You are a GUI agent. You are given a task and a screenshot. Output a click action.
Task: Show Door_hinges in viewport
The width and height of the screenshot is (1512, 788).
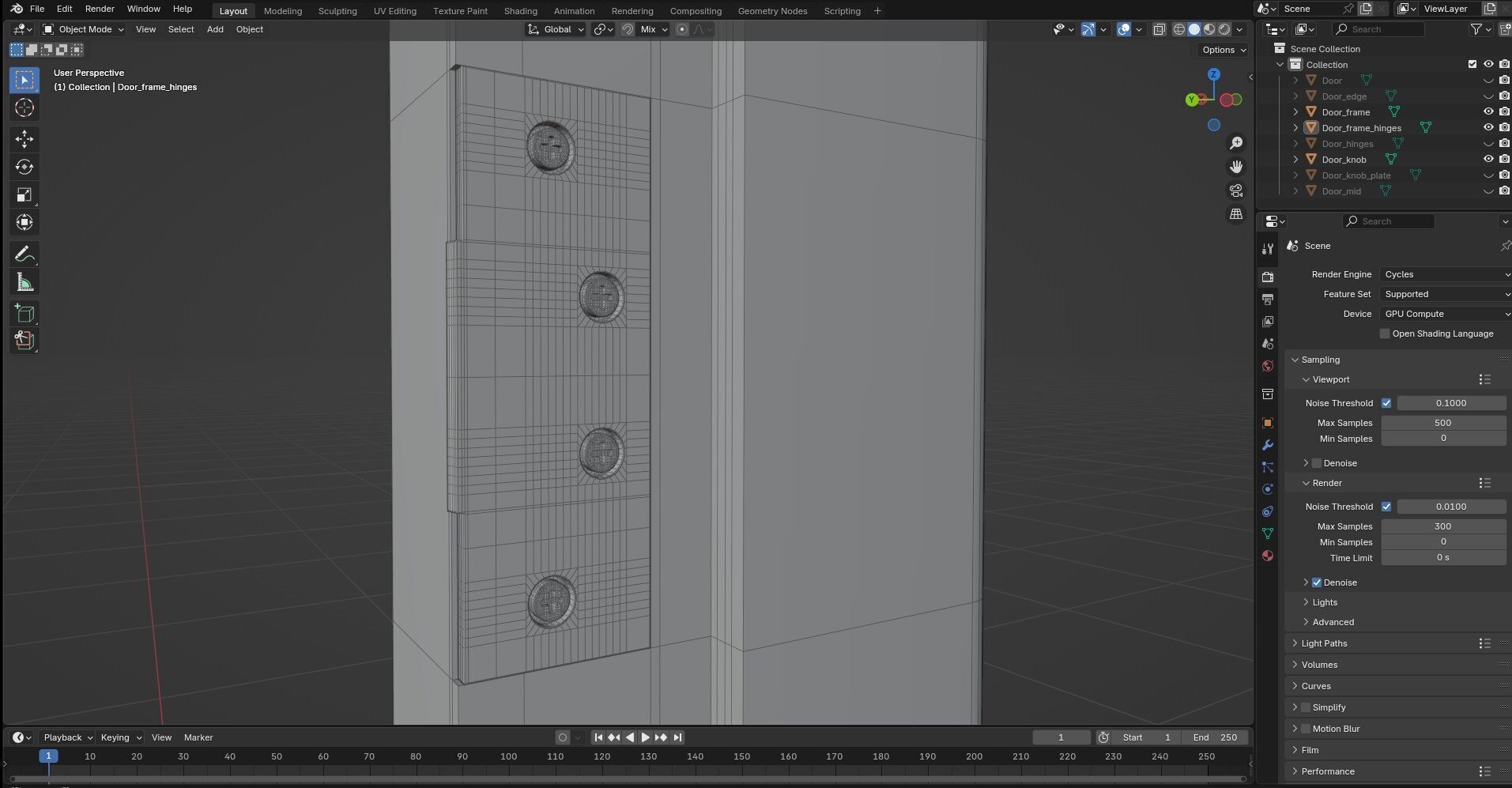click(1488, 144)
